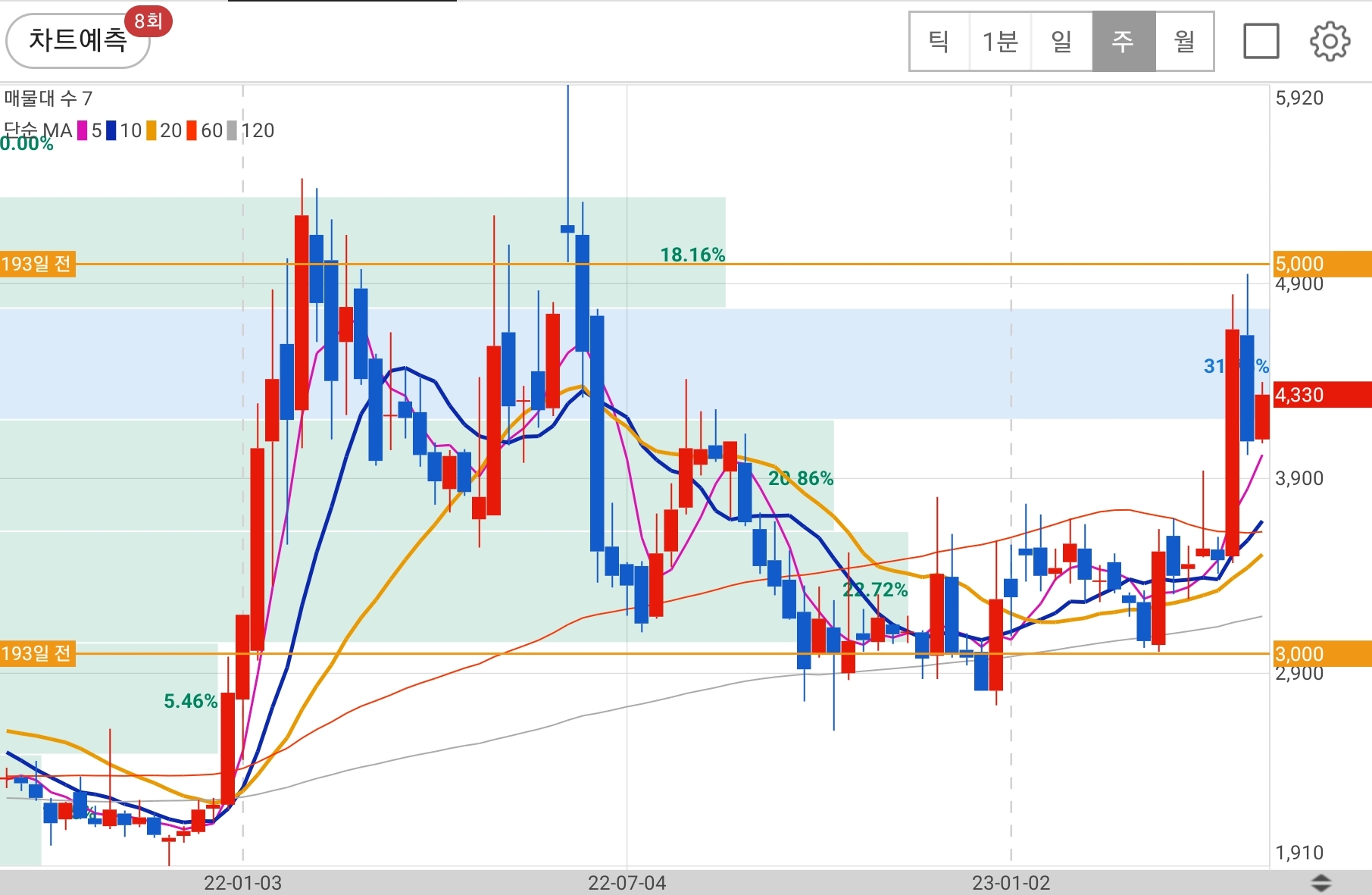Click the red MA 60 color swatch
Viewport: 1372px width, 895px height.
[x=192, y=130]
